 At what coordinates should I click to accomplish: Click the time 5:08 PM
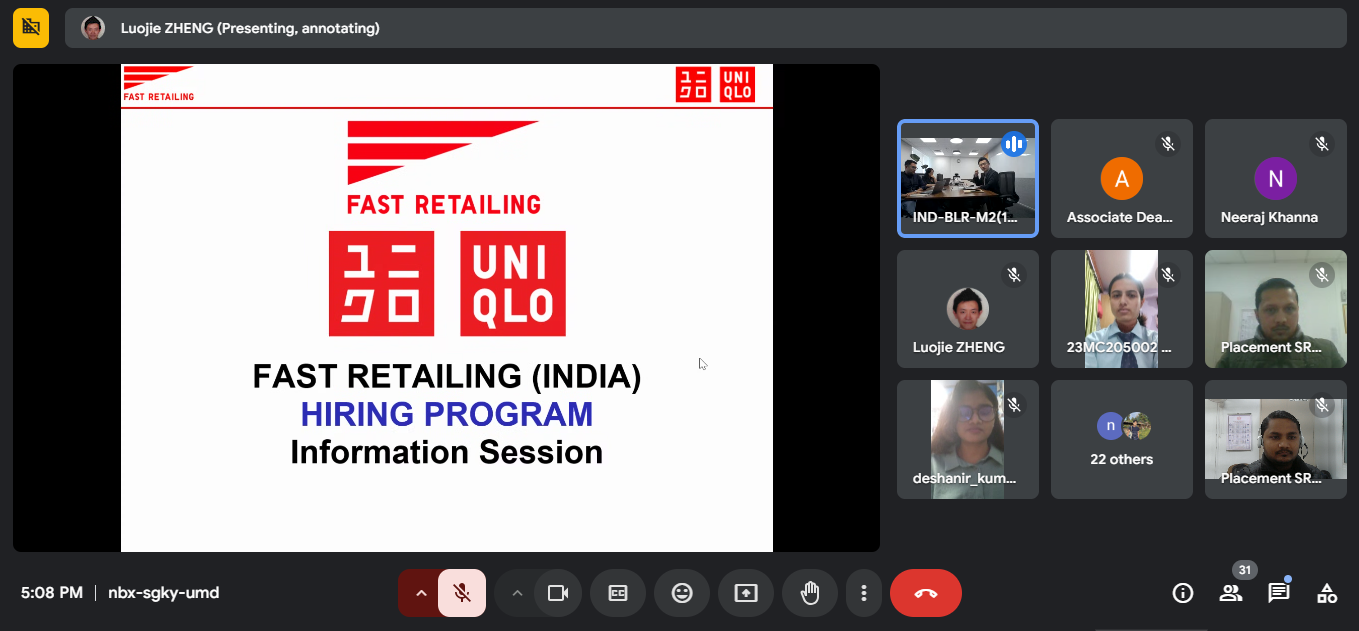[52, 593]
